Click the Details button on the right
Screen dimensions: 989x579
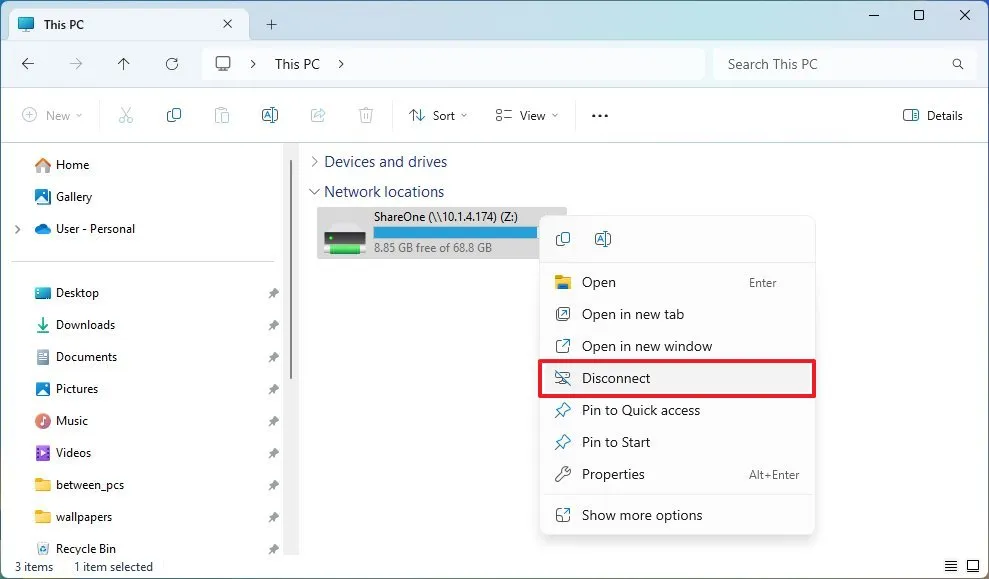coord(932,115)
